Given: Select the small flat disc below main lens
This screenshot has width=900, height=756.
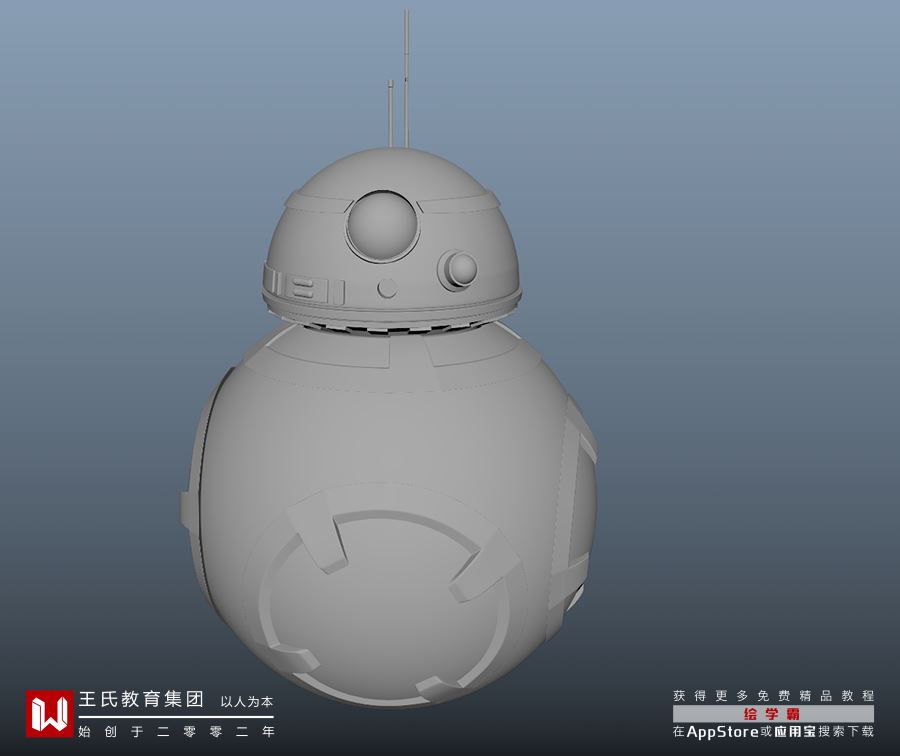Looking at the screenshot, I should point(387,288).
